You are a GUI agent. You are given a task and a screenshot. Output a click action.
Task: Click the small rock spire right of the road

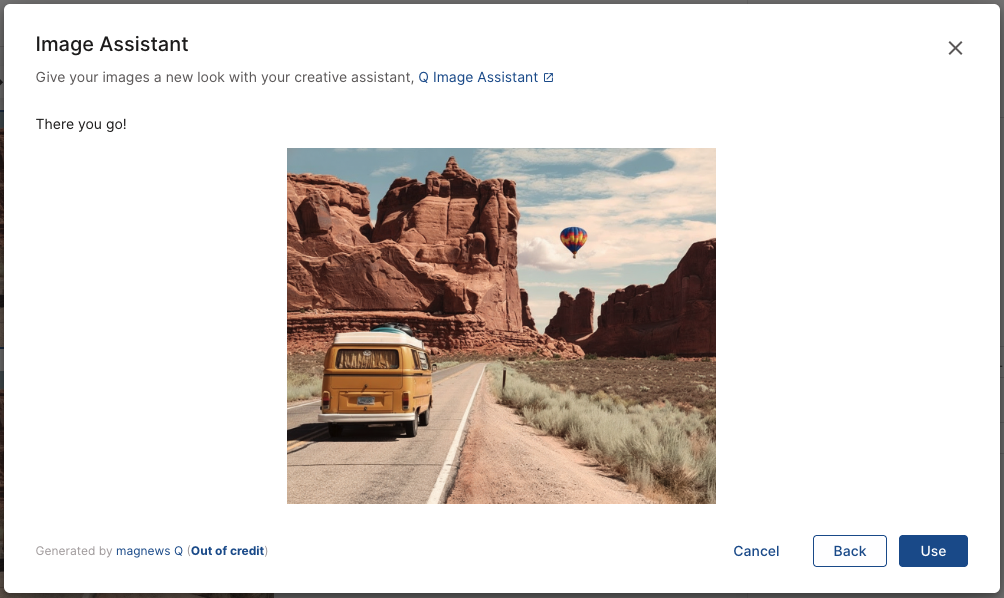click(571, 314)
